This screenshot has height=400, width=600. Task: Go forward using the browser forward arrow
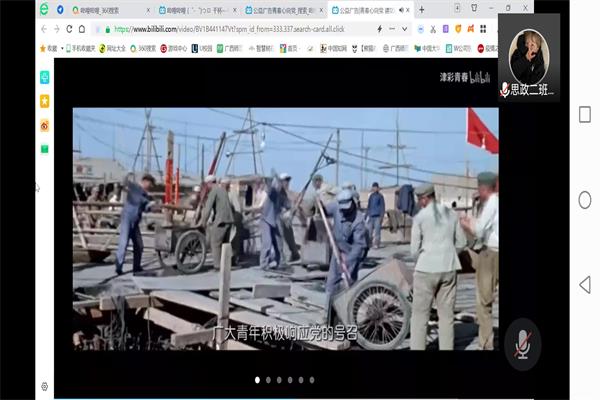[x=57, y=29]
